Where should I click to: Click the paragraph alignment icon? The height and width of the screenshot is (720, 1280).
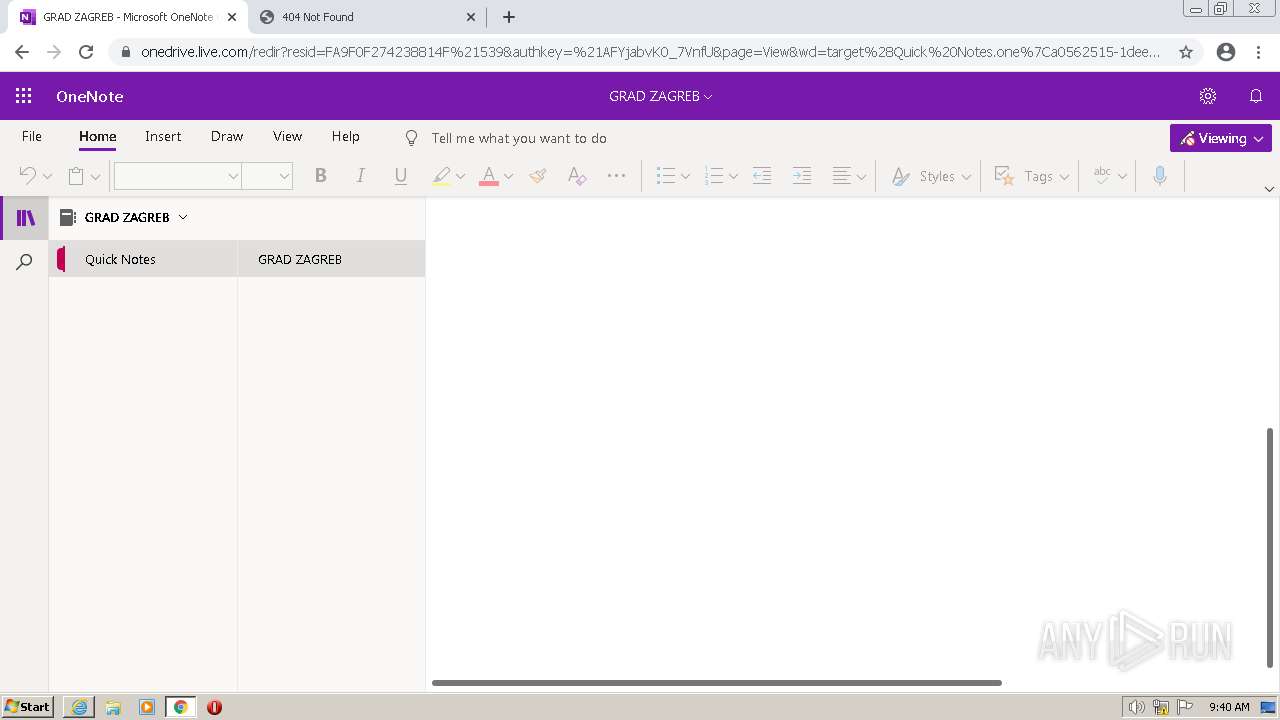(x=842, y=176)
